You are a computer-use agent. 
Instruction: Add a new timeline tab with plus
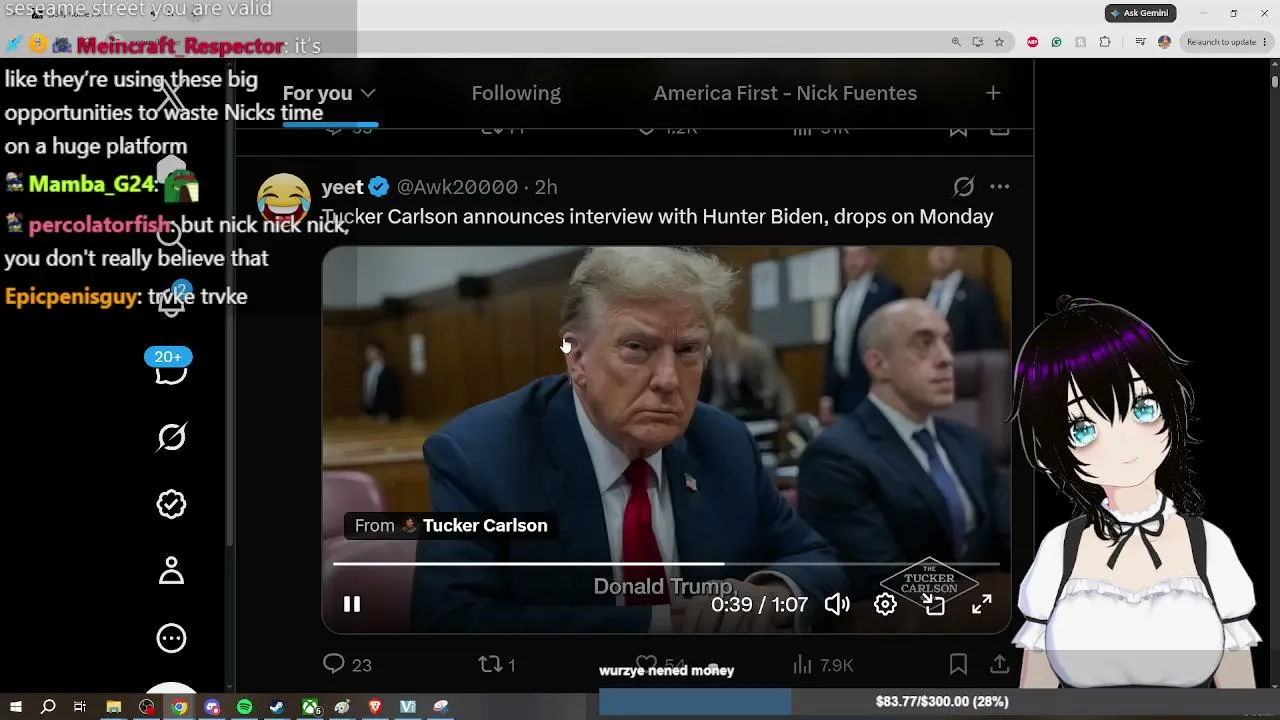[993, 93]
